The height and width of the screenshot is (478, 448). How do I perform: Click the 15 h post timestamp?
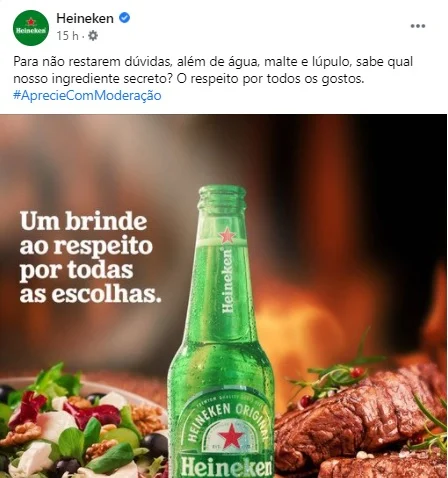[67, 36]
